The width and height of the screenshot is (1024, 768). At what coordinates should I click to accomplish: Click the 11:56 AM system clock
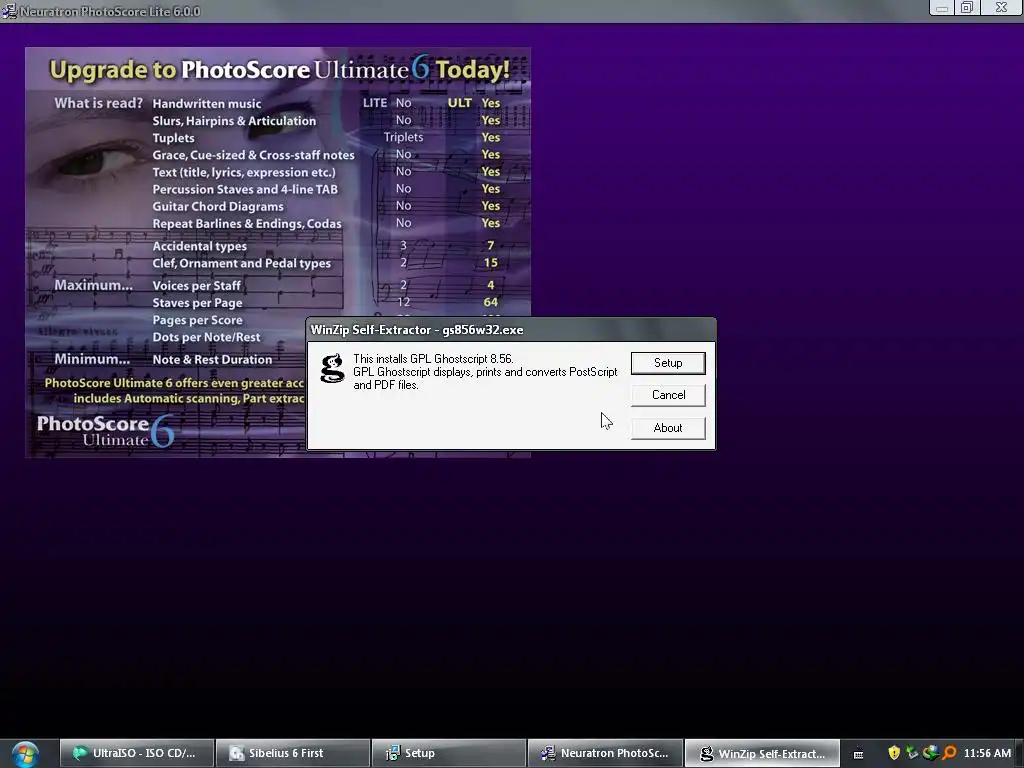pos(987,753)
